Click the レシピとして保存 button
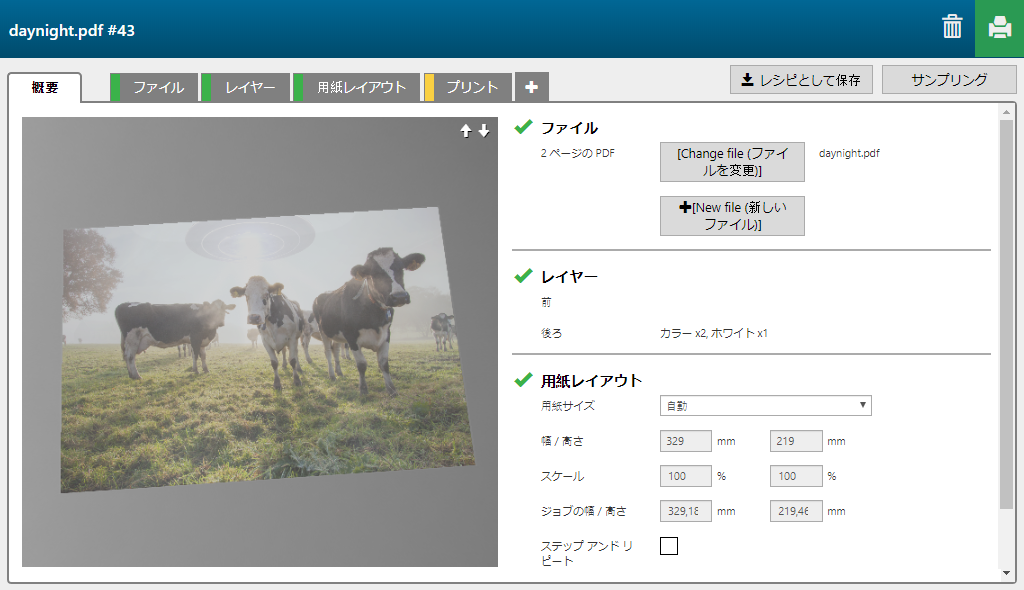The image size is (1024, 590). tap(801, 80)
